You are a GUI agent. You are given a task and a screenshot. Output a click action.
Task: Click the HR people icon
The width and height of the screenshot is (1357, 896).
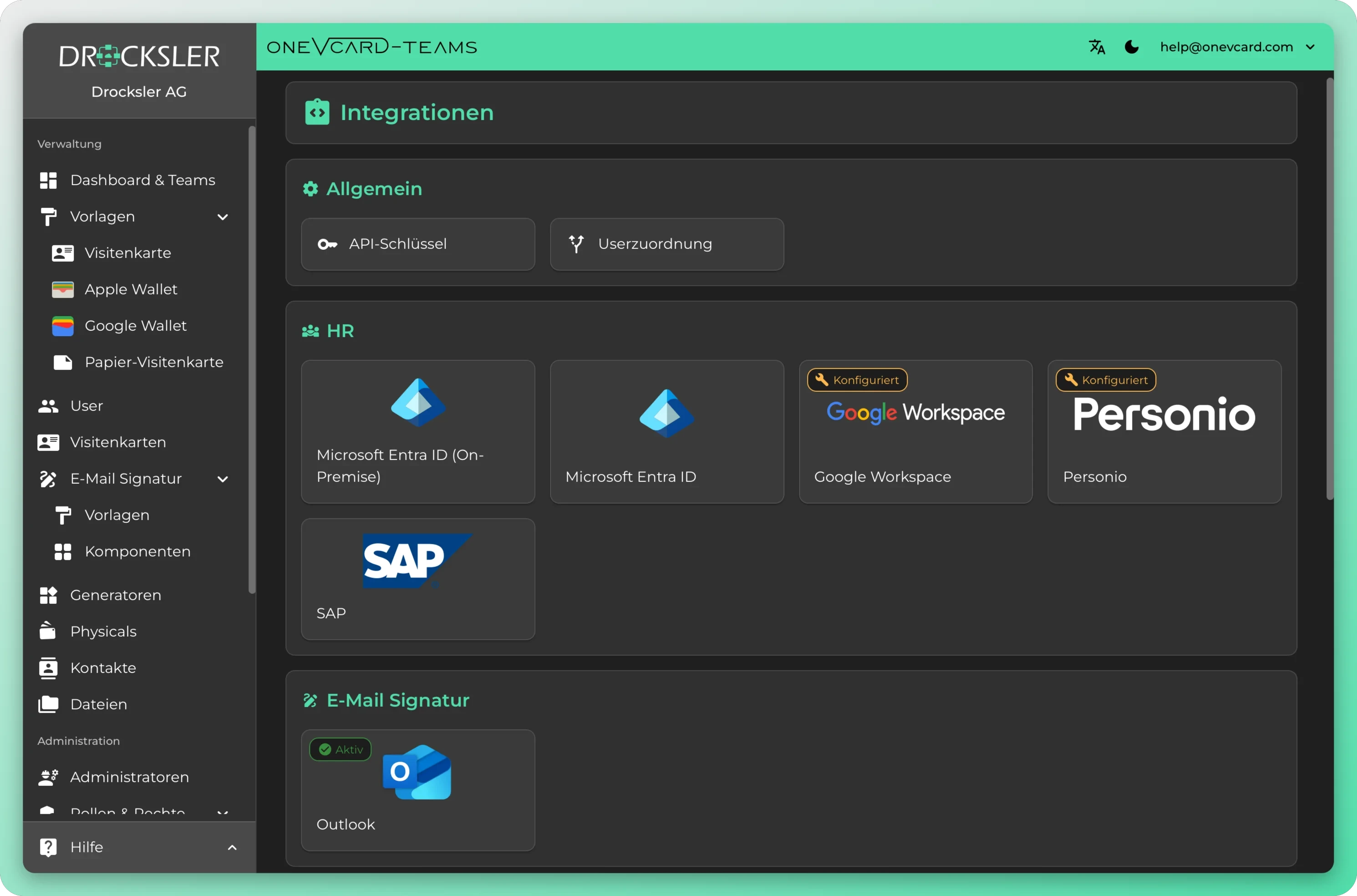pyautogui.click(x=310, y=331)
